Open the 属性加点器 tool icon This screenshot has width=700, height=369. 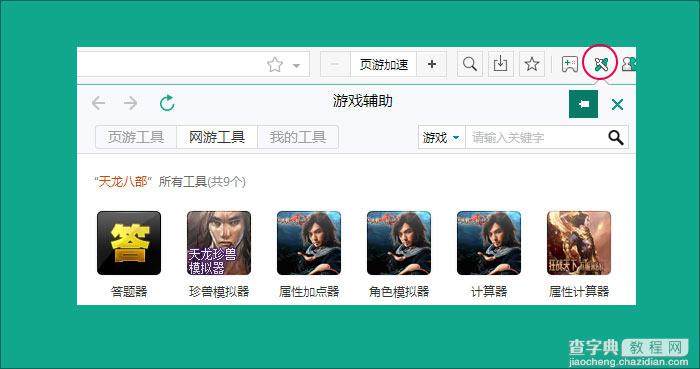pos(309,243)
